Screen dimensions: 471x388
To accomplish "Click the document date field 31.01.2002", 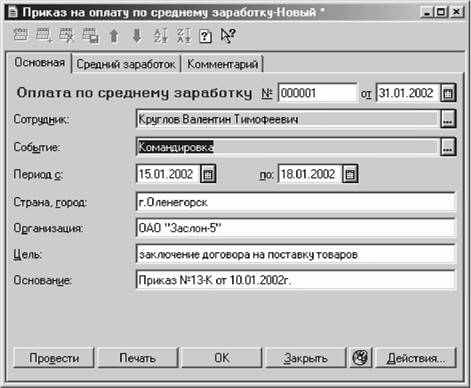I will [408, 93].
